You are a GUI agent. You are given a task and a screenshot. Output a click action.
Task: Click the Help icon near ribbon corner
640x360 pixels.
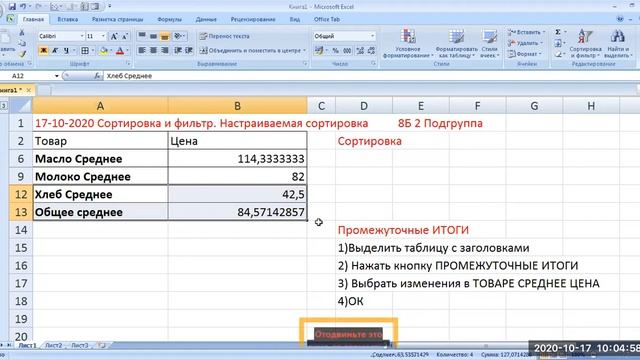click(x=620, y=19)
